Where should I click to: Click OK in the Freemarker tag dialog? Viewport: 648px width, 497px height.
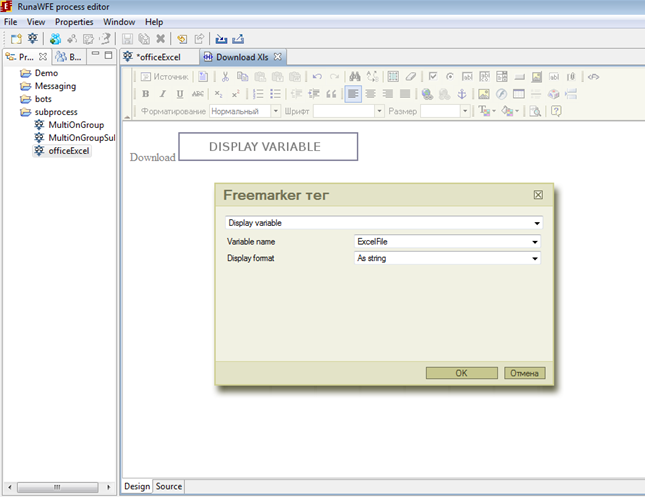(462, 373)
